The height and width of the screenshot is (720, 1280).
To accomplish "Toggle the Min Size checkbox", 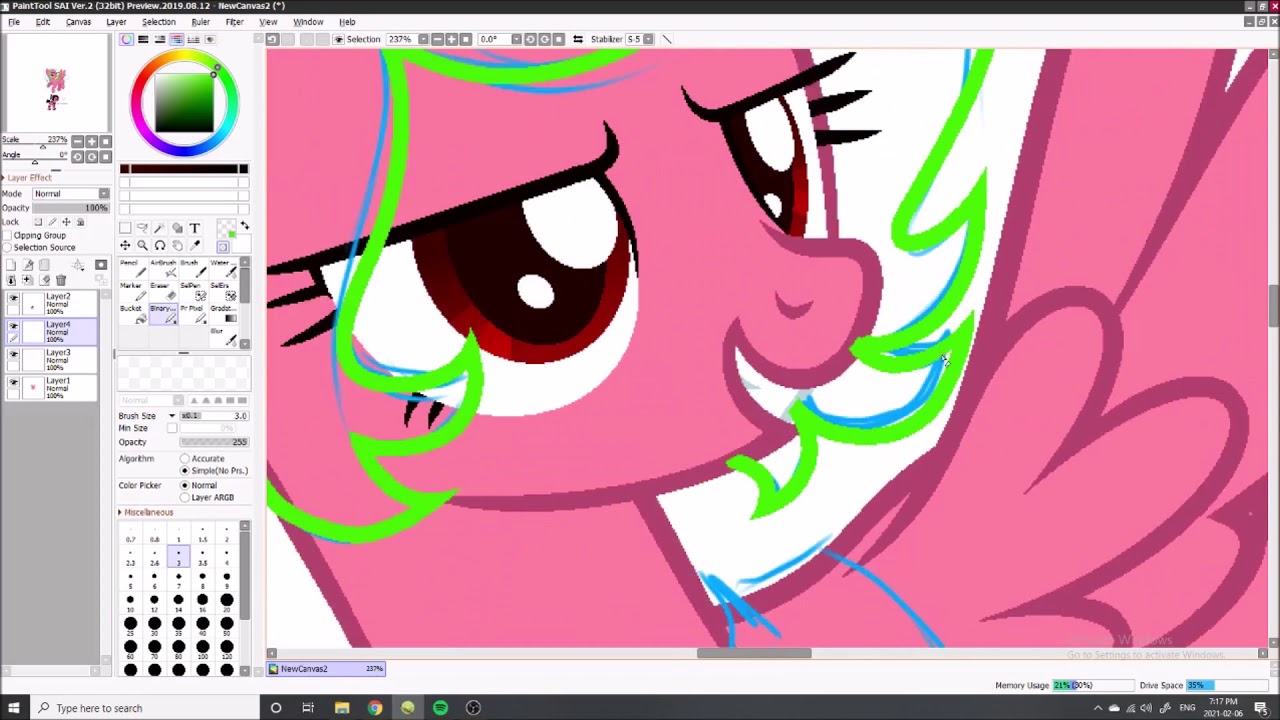I will [x=172, y=428].
